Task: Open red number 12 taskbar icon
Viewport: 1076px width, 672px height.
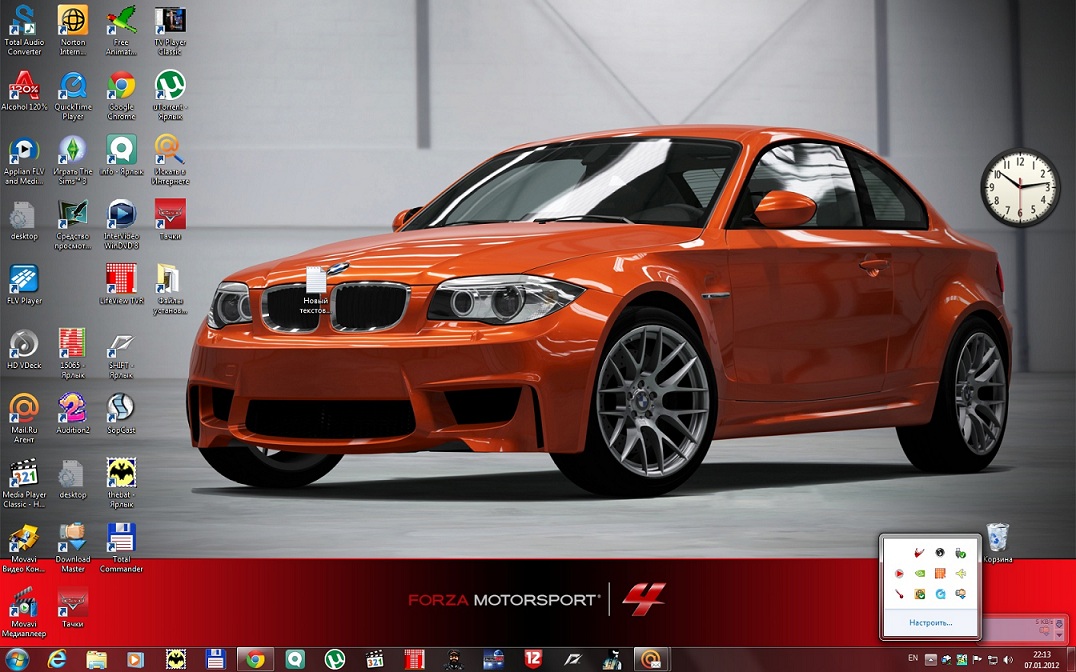Action: 533,660
